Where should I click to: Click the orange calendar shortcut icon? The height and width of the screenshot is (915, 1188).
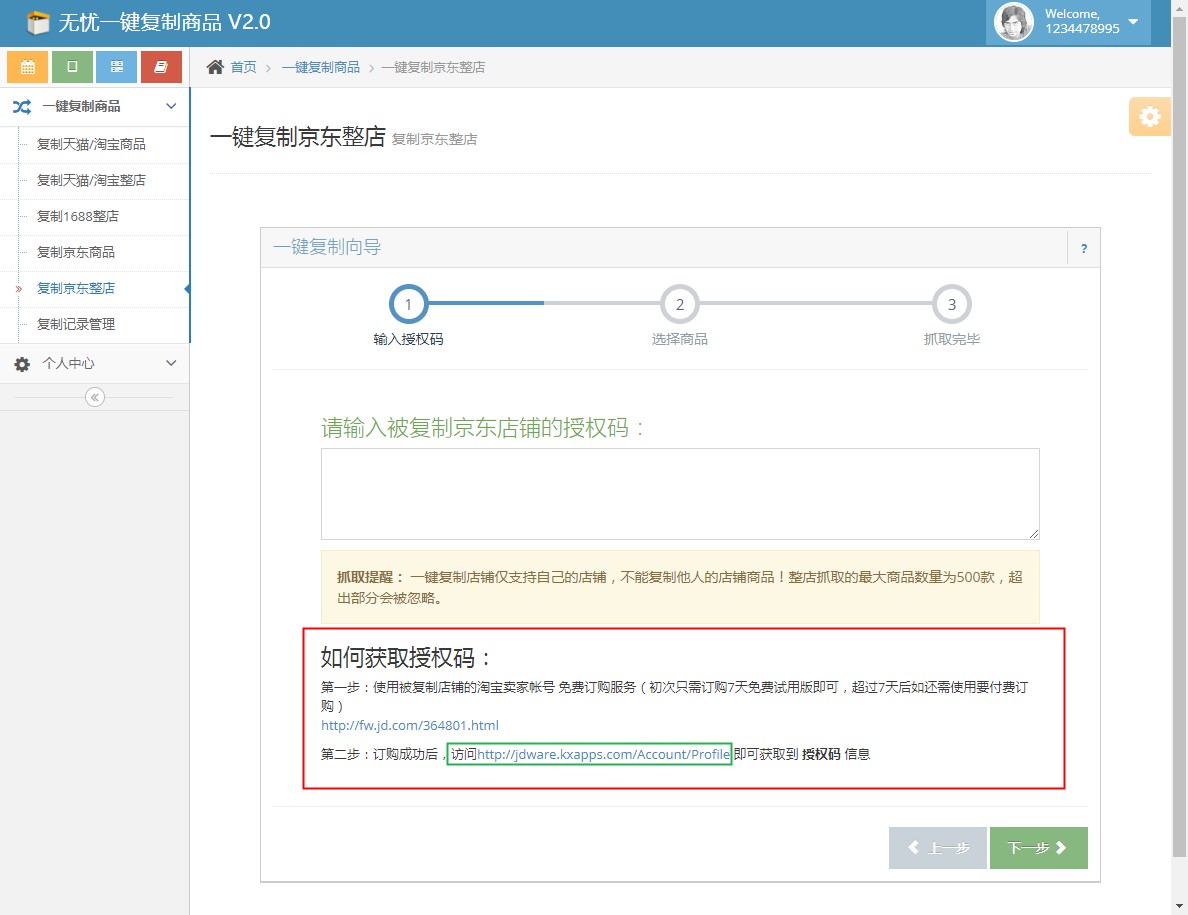(27, 67)
